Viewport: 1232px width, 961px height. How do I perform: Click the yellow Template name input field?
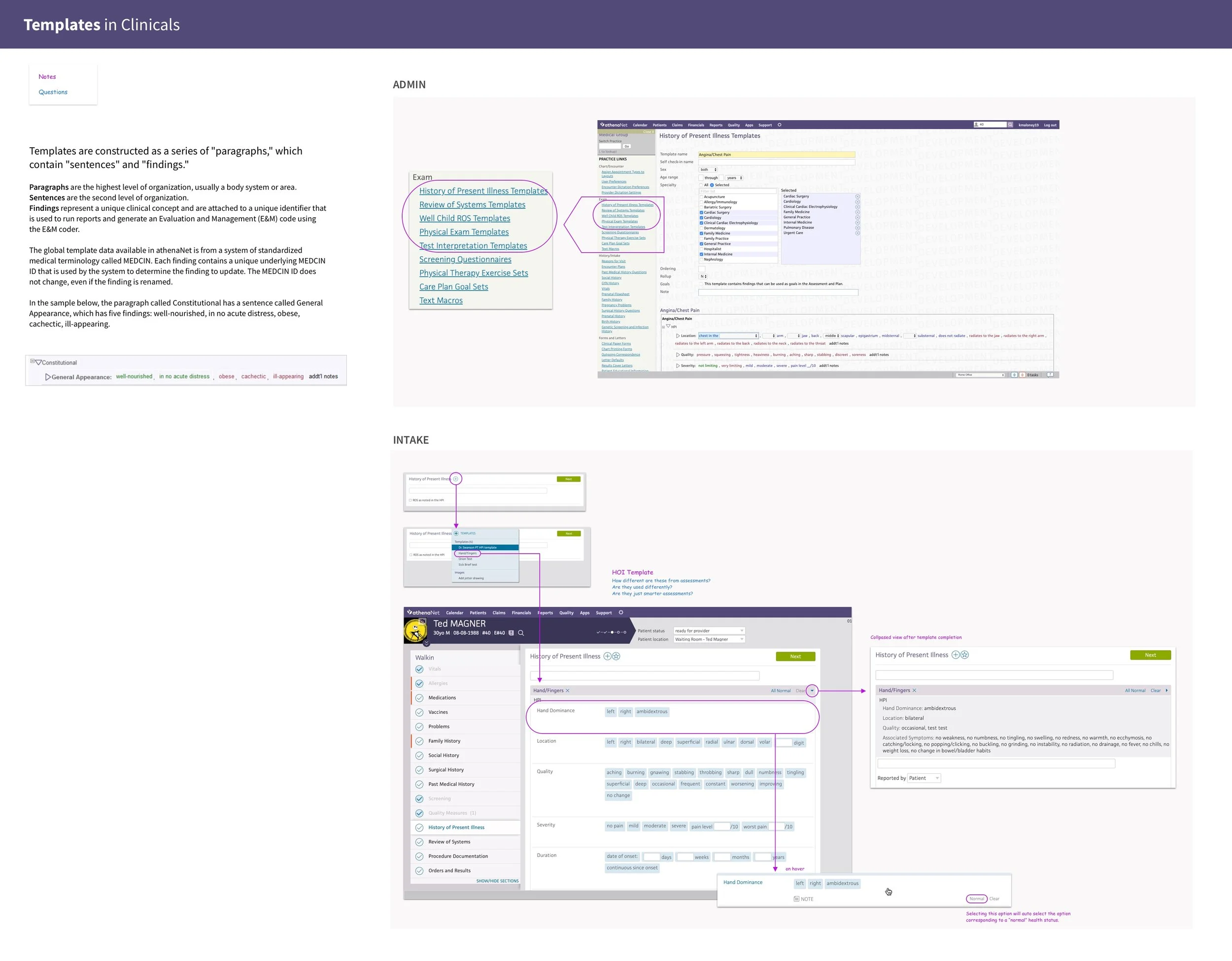(x=776, y=155)
